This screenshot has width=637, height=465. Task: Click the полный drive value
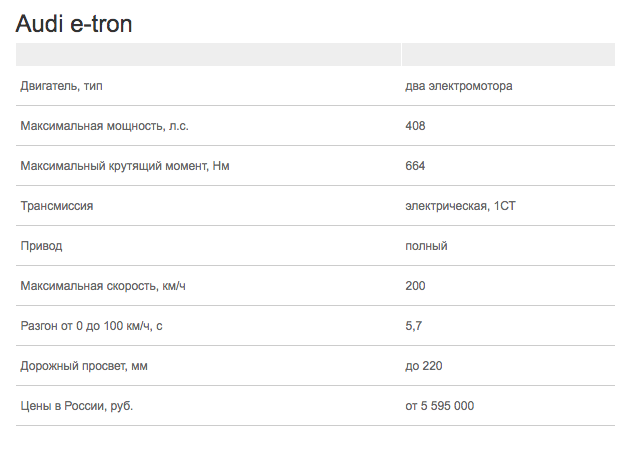tap(426, 246)
